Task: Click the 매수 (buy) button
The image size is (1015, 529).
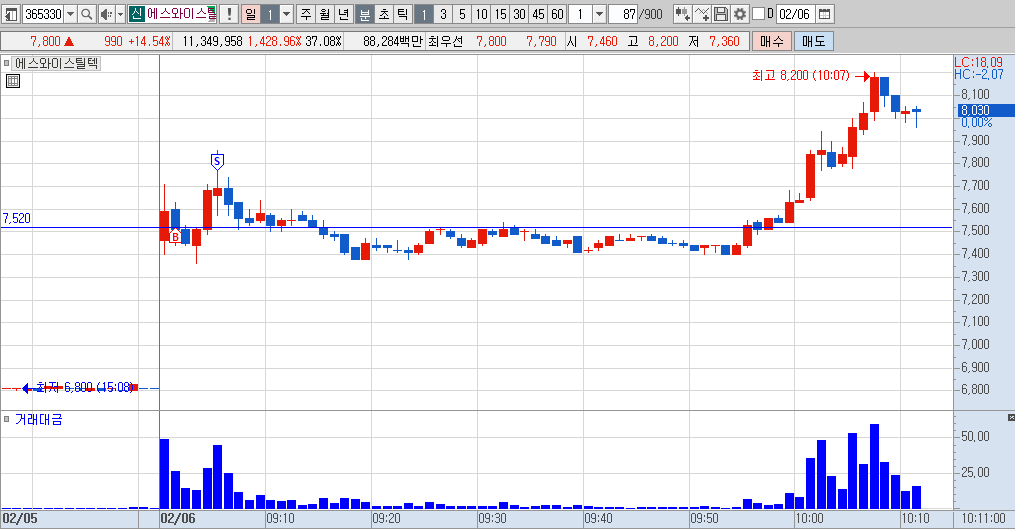Action: coord(772,41)
